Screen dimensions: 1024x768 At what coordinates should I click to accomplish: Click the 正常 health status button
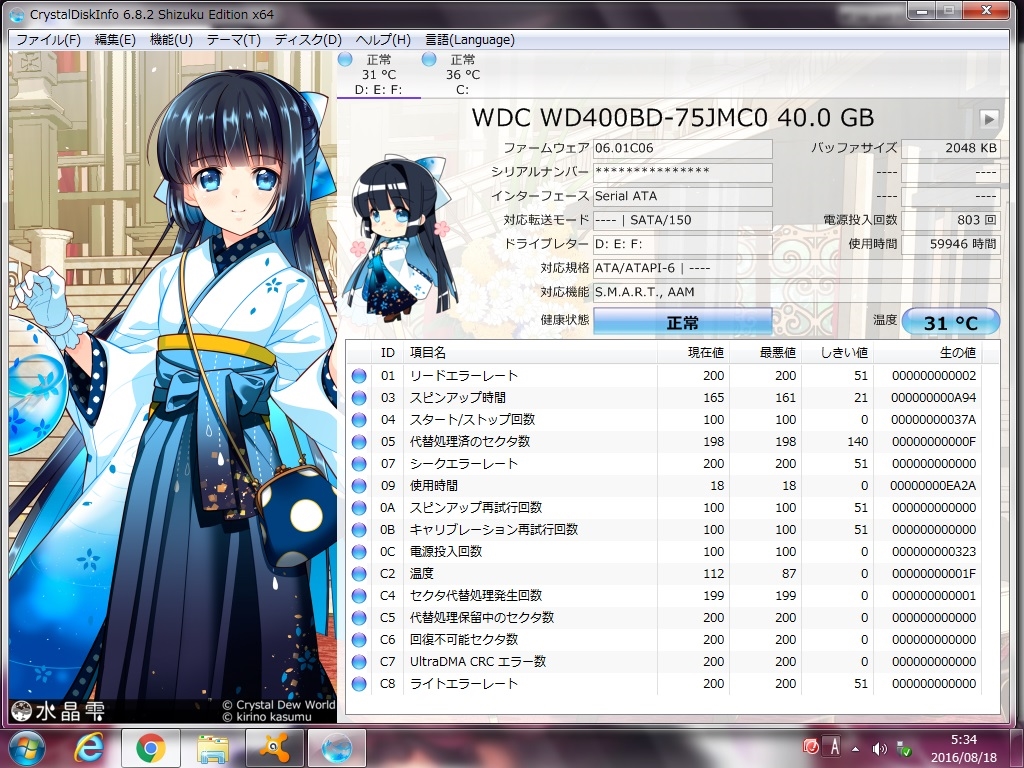(682, 322)
